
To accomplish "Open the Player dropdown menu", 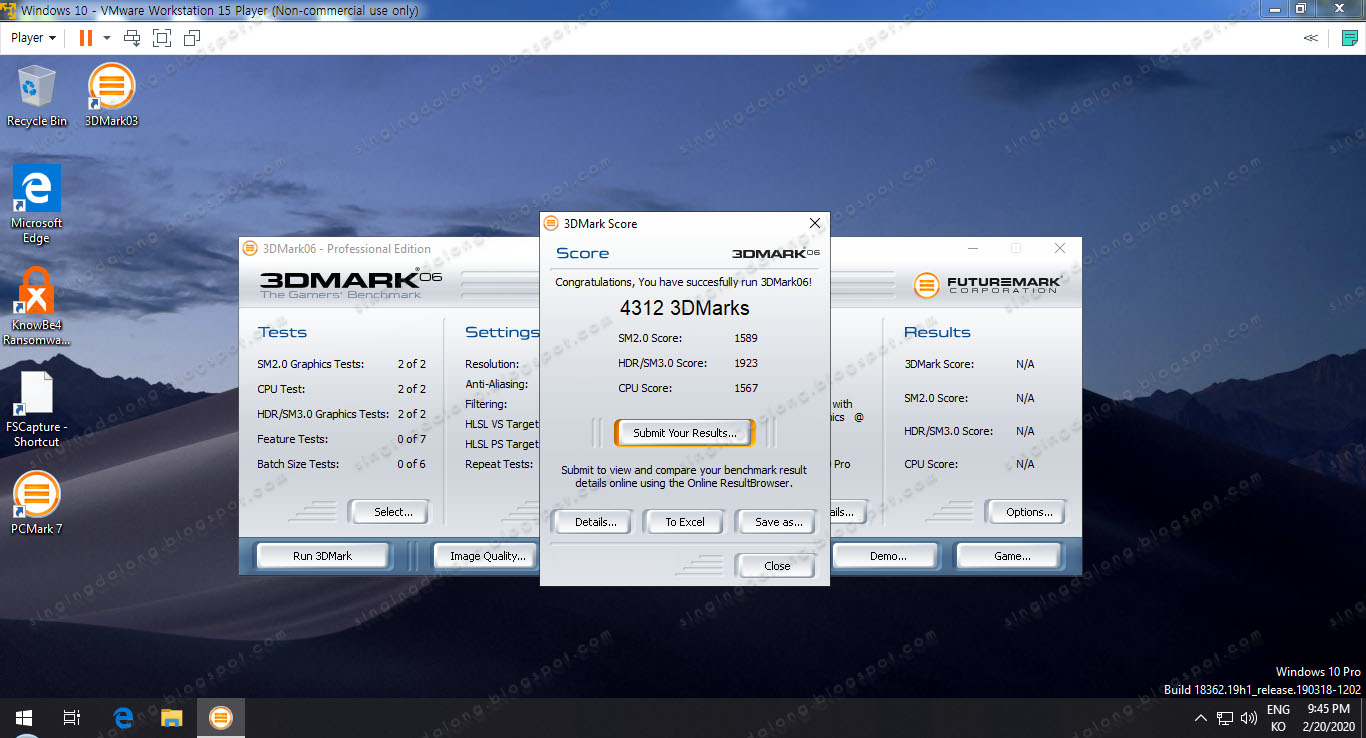I will tap(33, 38).
